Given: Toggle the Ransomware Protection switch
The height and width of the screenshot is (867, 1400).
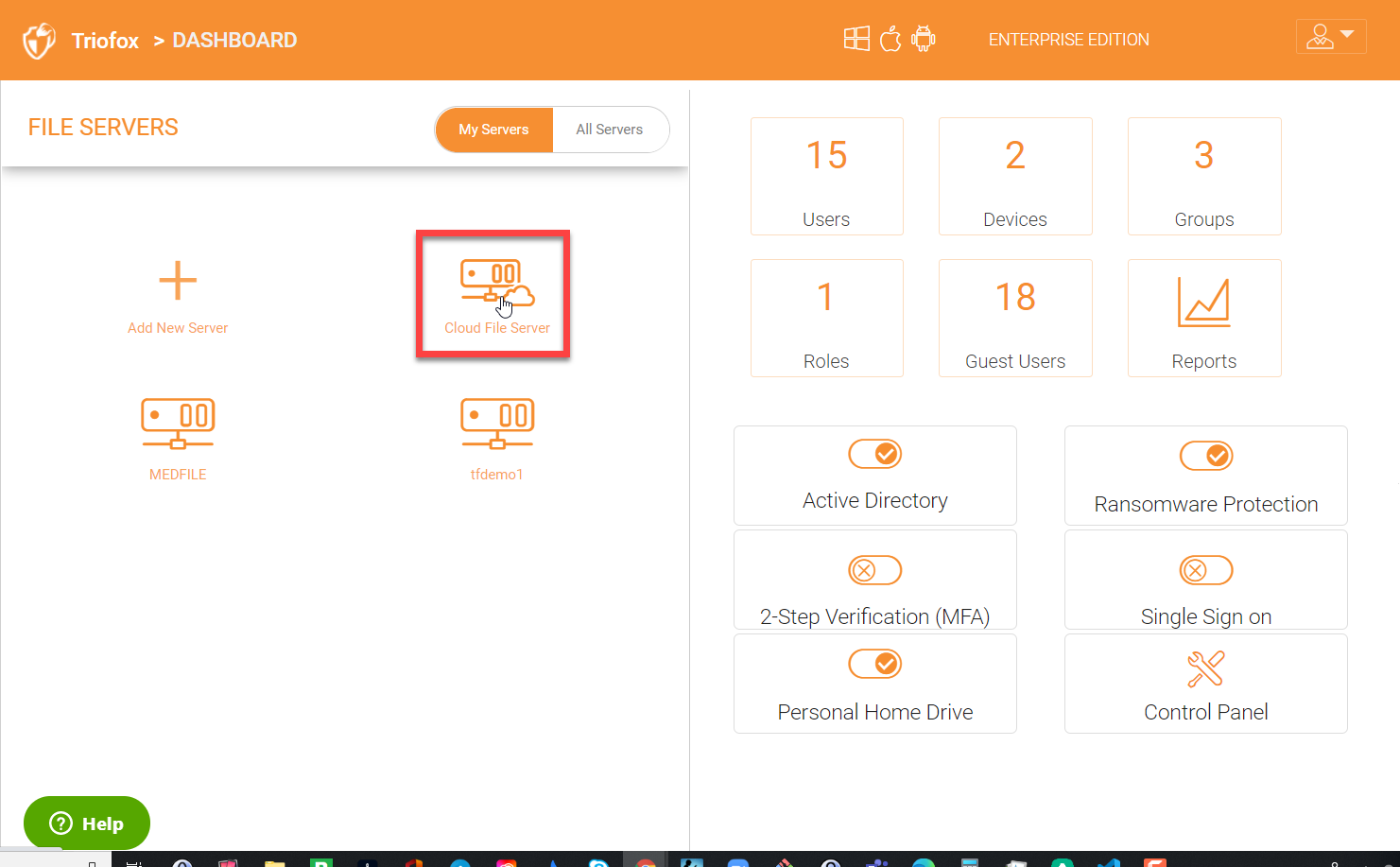Looking at the screenshot, I should click(1206, 456).
